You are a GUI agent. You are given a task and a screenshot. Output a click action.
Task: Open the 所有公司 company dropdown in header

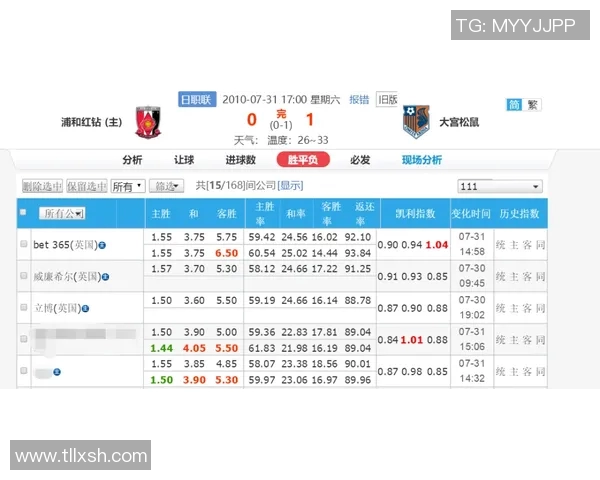click(x=62, y=213)
